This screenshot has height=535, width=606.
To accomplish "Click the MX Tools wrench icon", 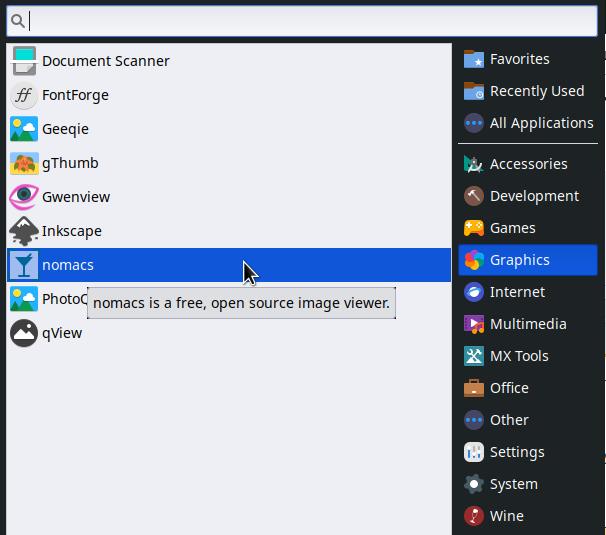I will pos(473,356).
